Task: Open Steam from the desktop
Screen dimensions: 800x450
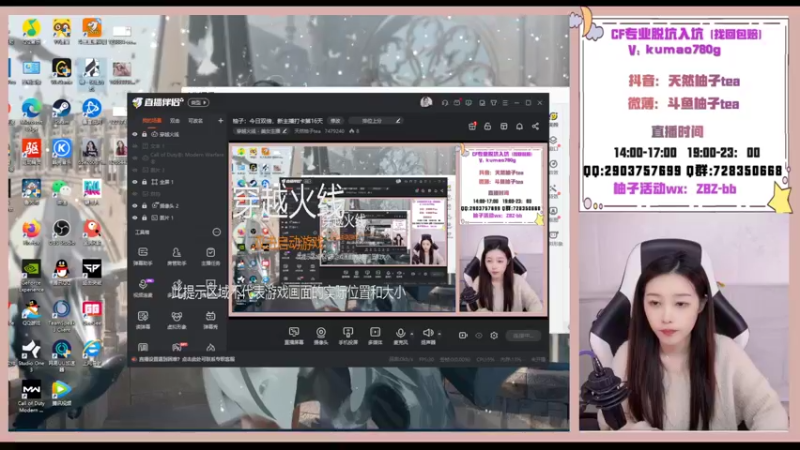Action: (61, 113)
